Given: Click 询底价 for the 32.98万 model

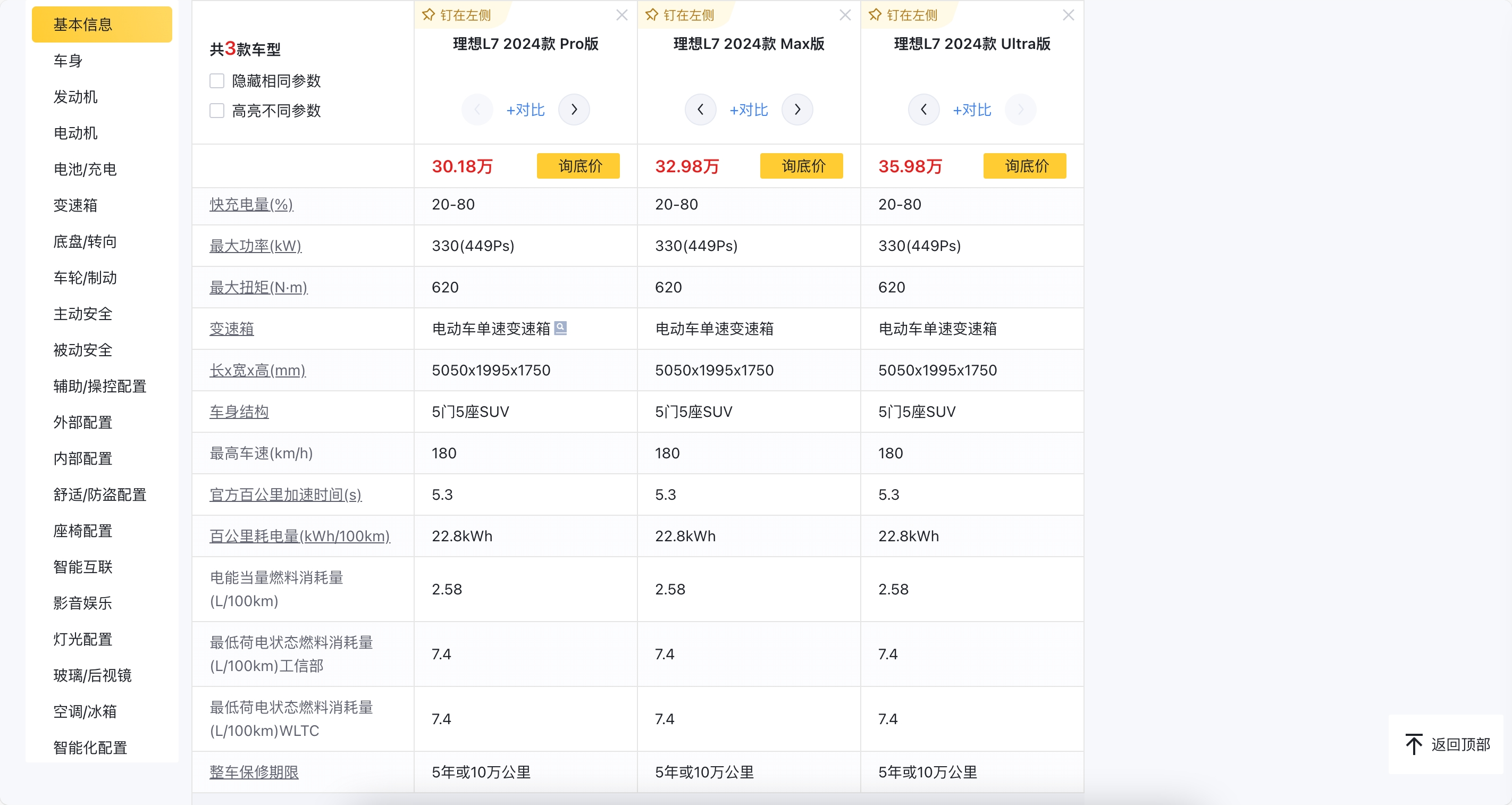Looking at the screenshot, I should pyautogui.click(x=801, y=166).
